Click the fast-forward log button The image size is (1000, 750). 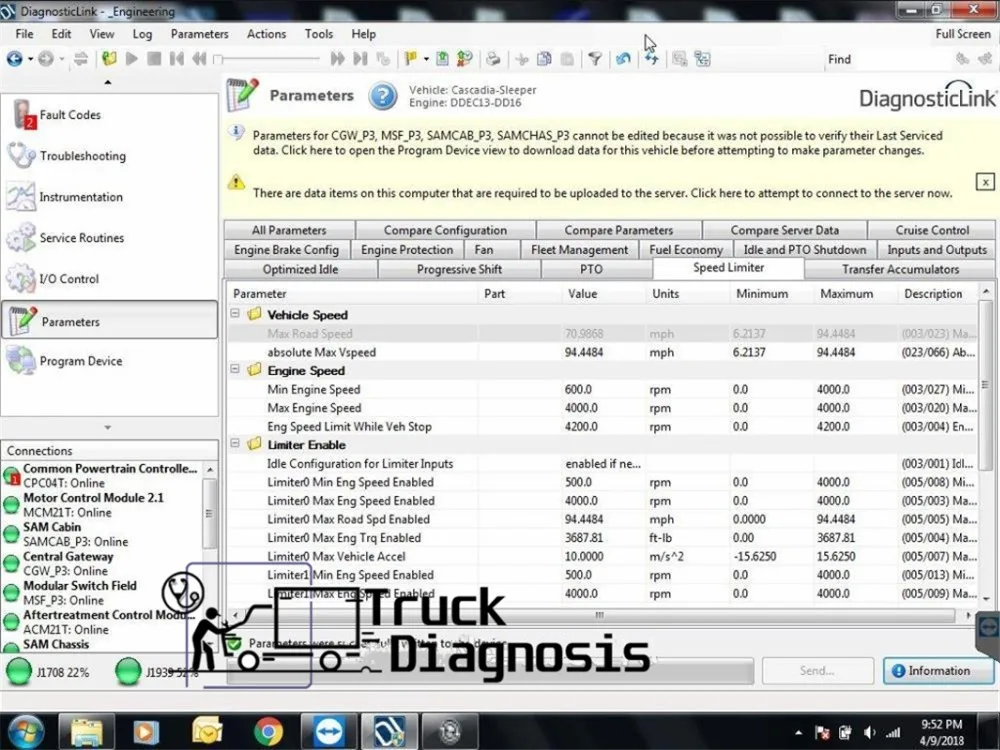[x=337, y=59]
